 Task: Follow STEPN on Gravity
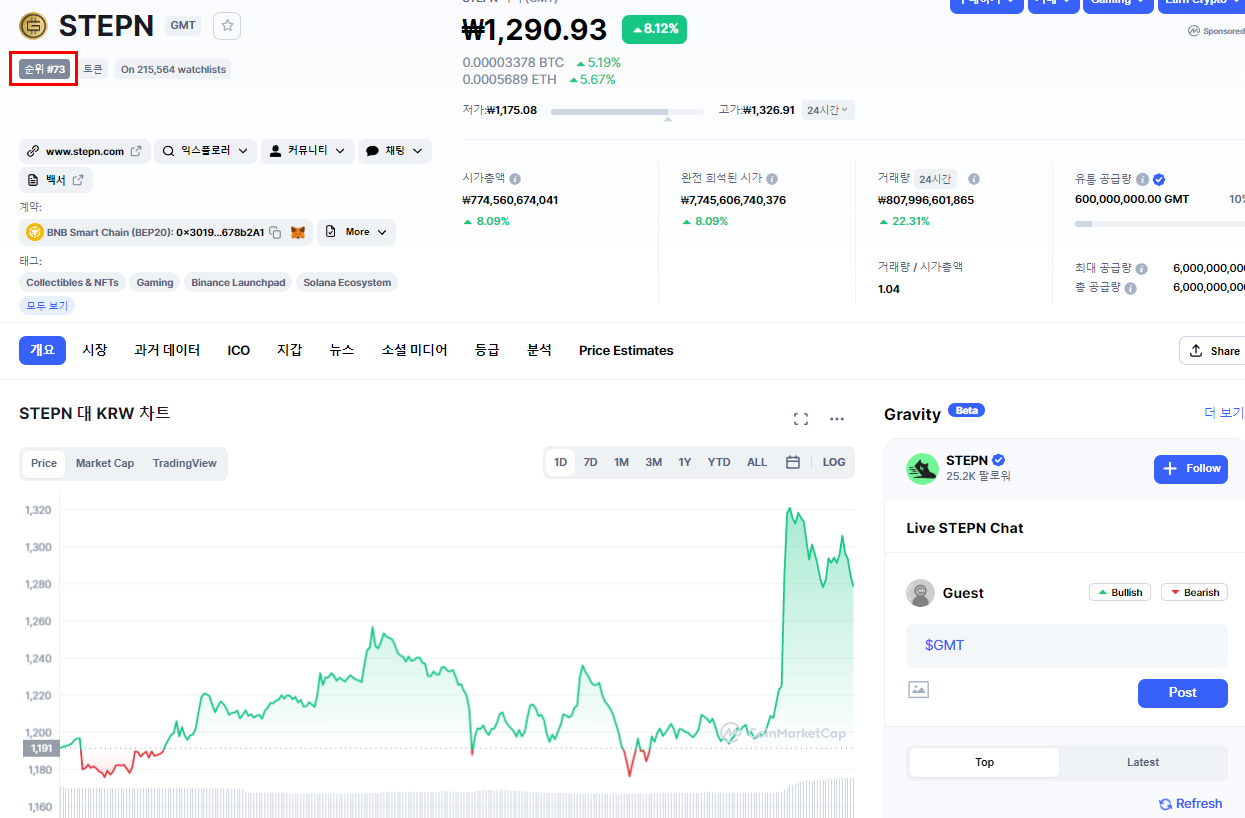click(1191, 469)
